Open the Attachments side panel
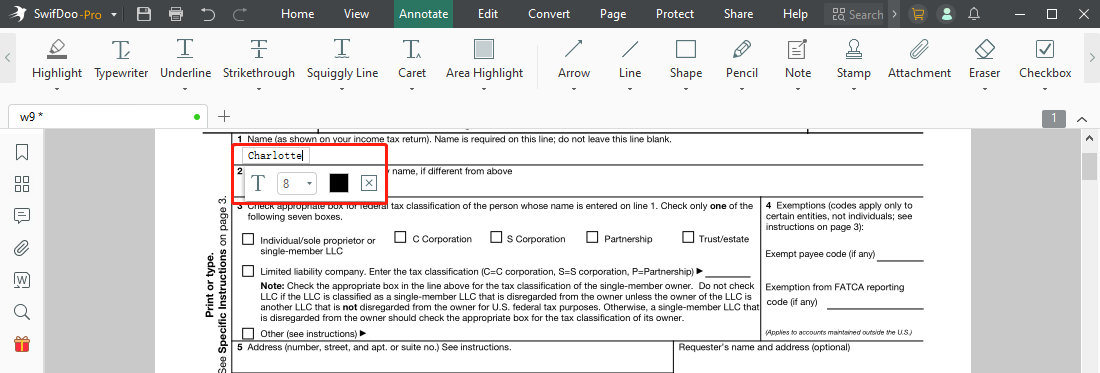 pos(22,248)
